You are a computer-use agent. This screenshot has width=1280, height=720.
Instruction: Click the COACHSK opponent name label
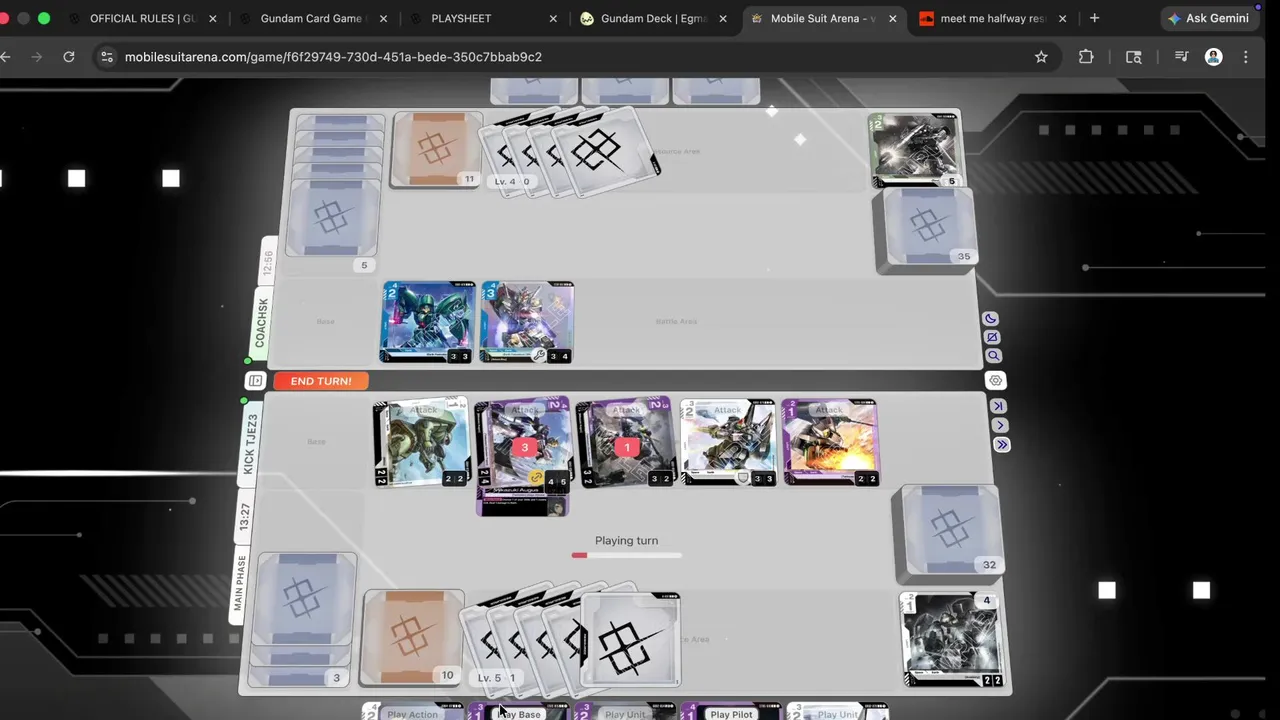pyautogui.click(x=261, y=322)
